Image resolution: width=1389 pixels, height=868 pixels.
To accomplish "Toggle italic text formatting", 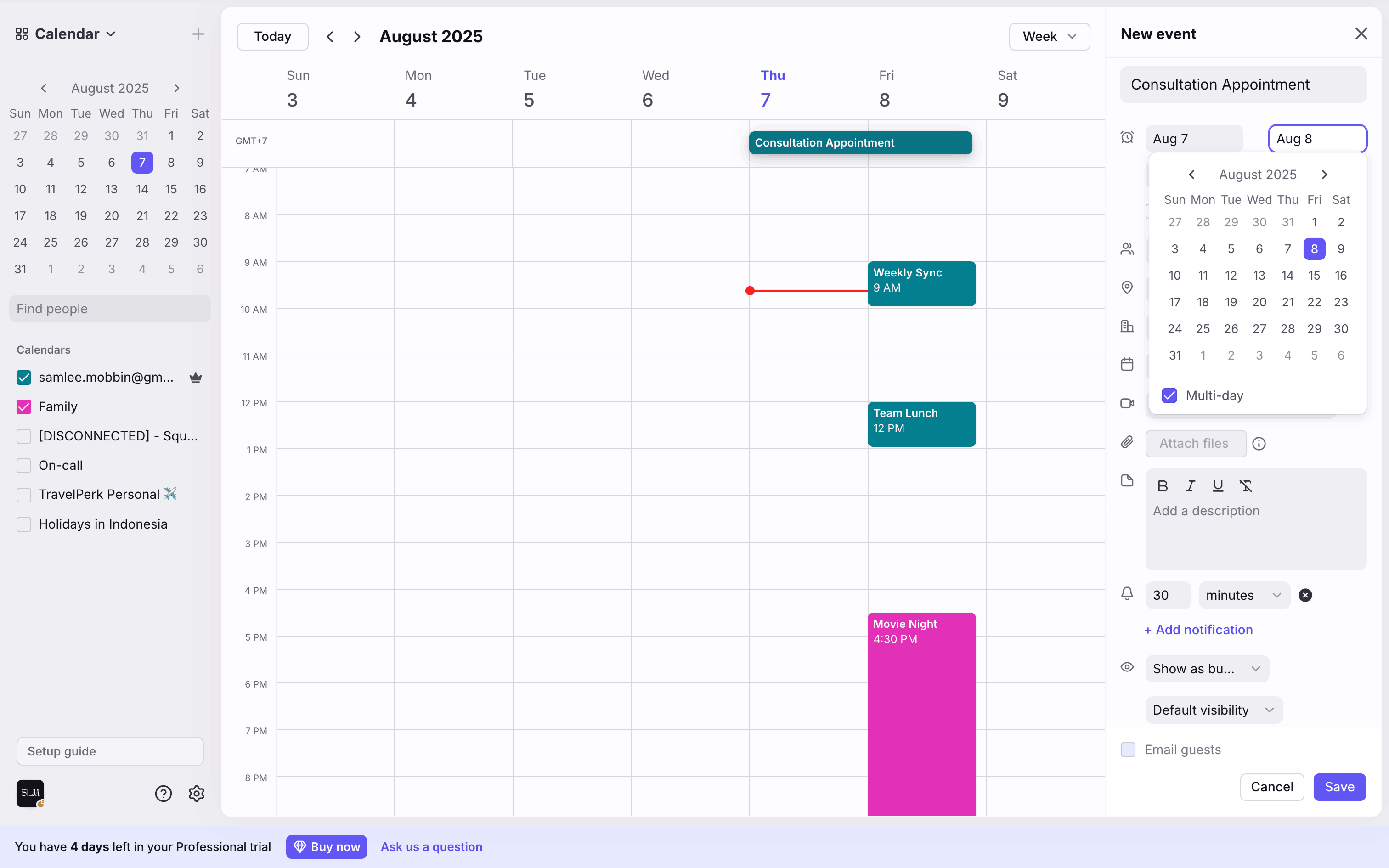I will 1190,486.
